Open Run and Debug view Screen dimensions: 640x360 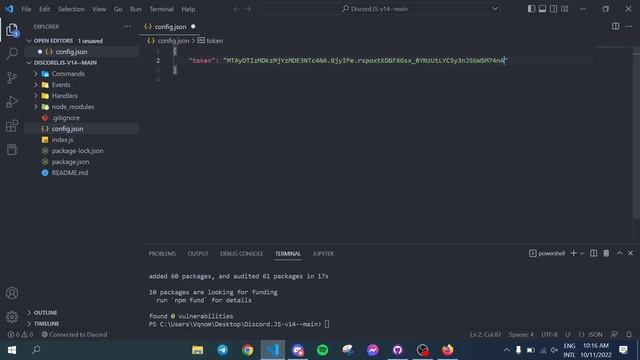pyautogui.click(x=12, y=101)
